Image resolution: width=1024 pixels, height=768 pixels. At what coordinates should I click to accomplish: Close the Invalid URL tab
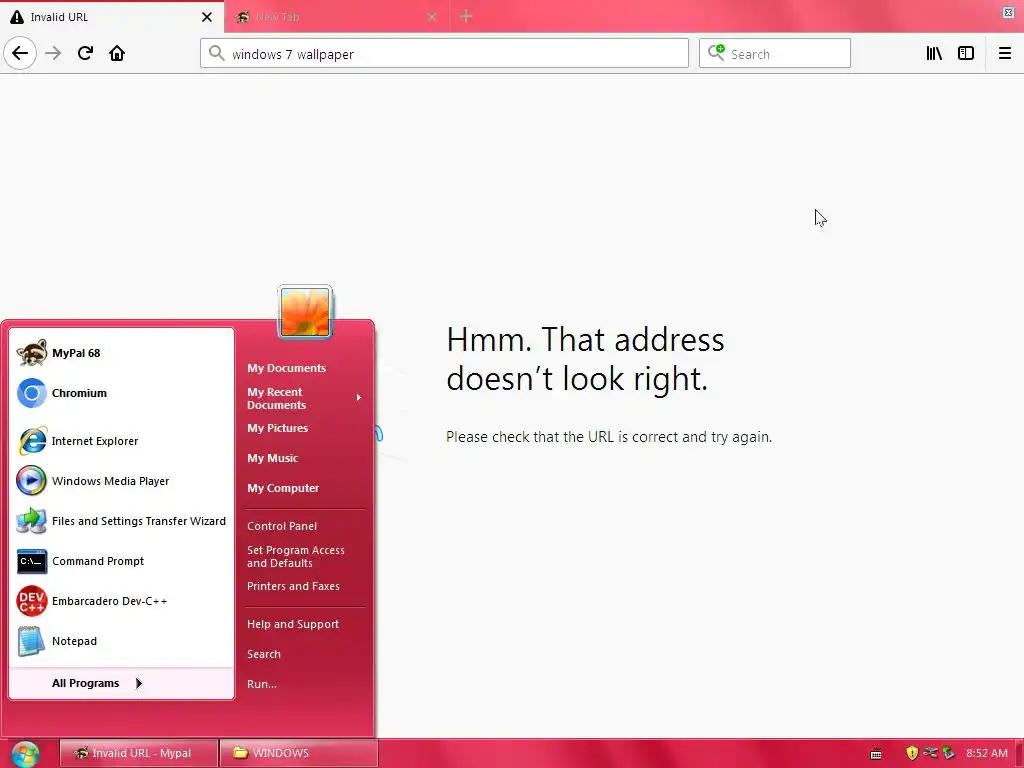(206, 17)
